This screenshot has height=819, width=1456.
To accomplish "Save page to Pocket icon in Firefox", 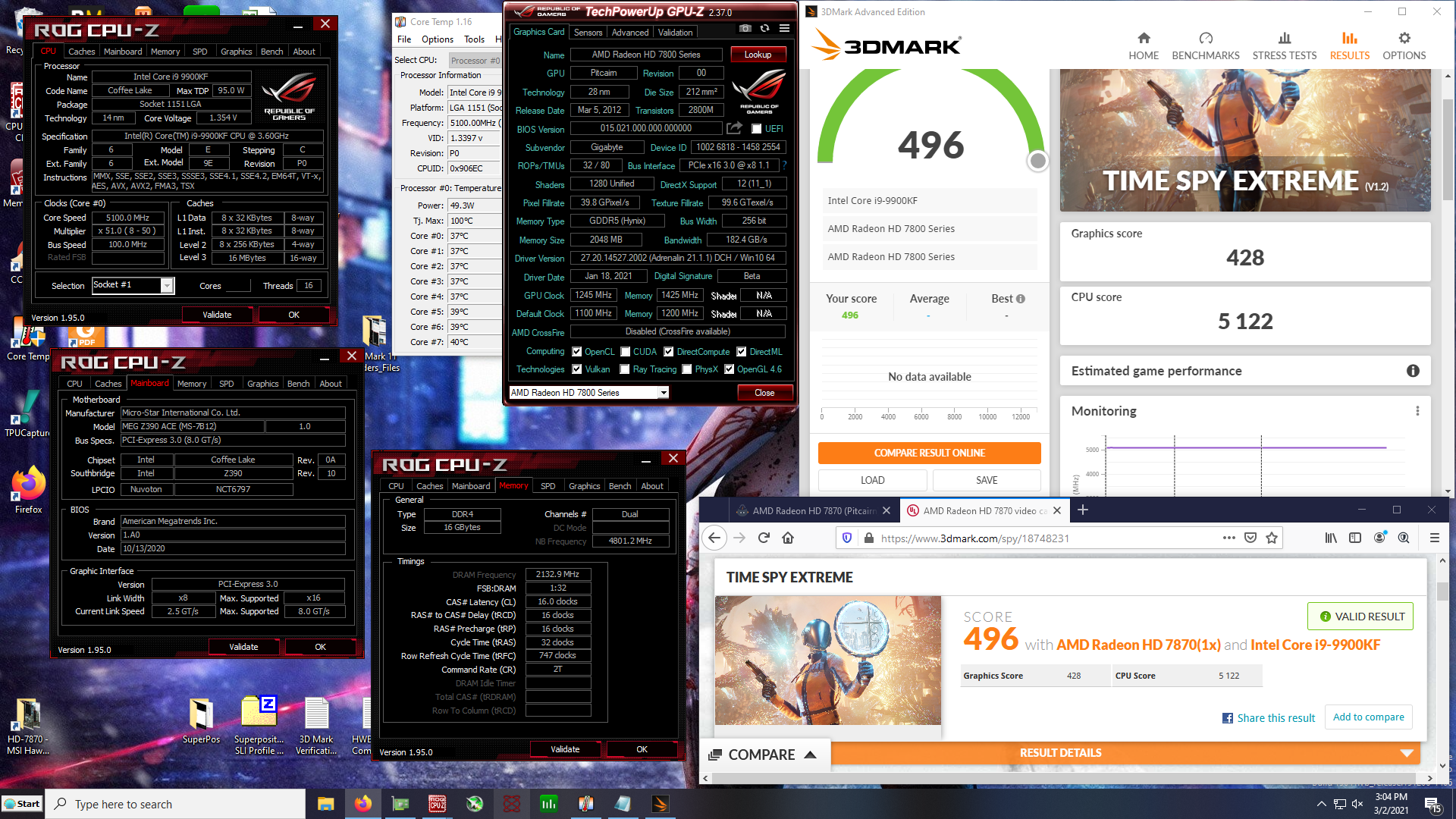I will [1250, 538].
